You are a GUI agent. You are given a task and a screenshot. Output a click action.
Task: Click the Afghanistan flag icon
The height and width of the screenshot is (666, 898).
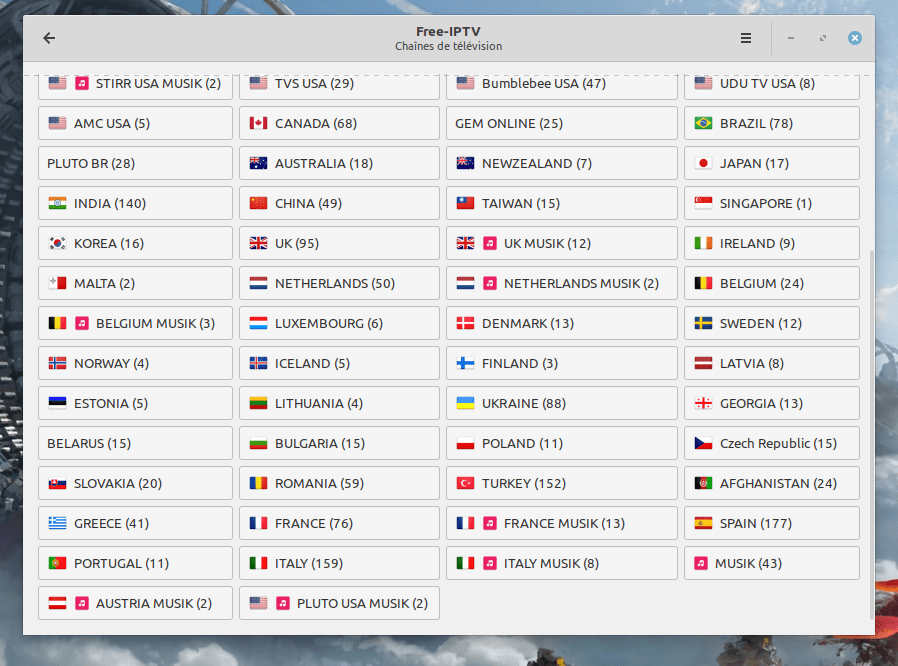tap(703, 483)
